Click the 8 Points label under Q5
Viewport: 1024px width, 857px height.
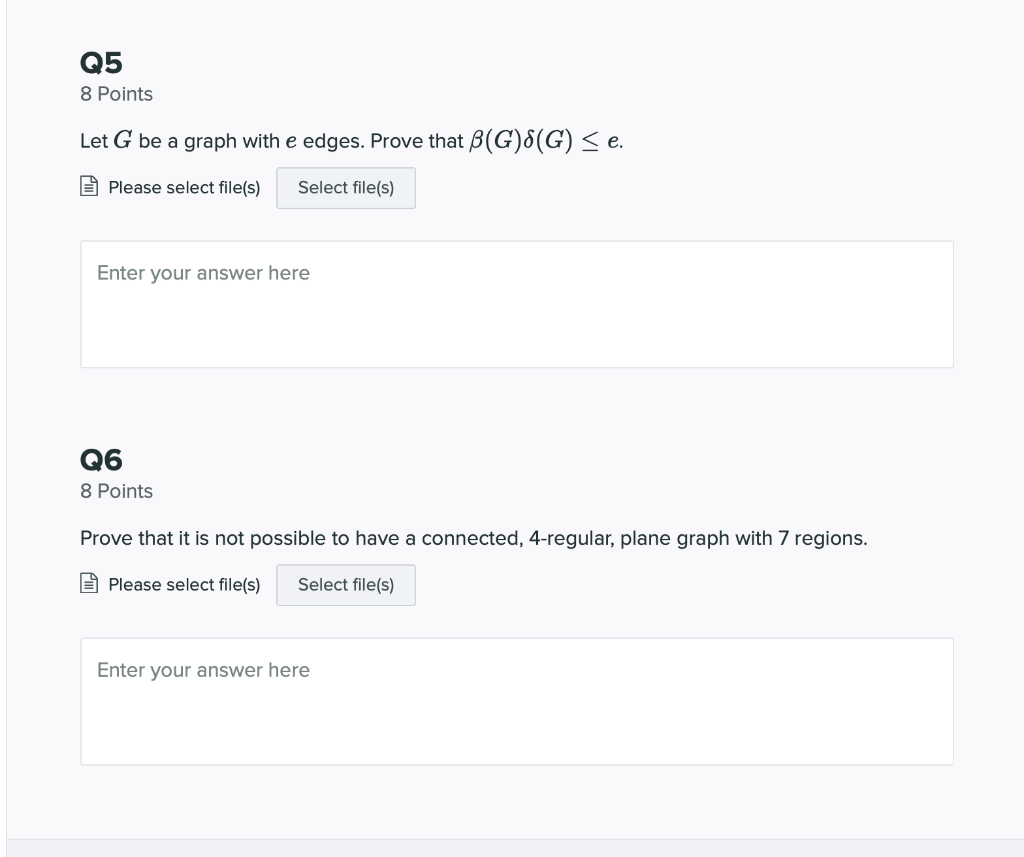(x=116, y=94)
